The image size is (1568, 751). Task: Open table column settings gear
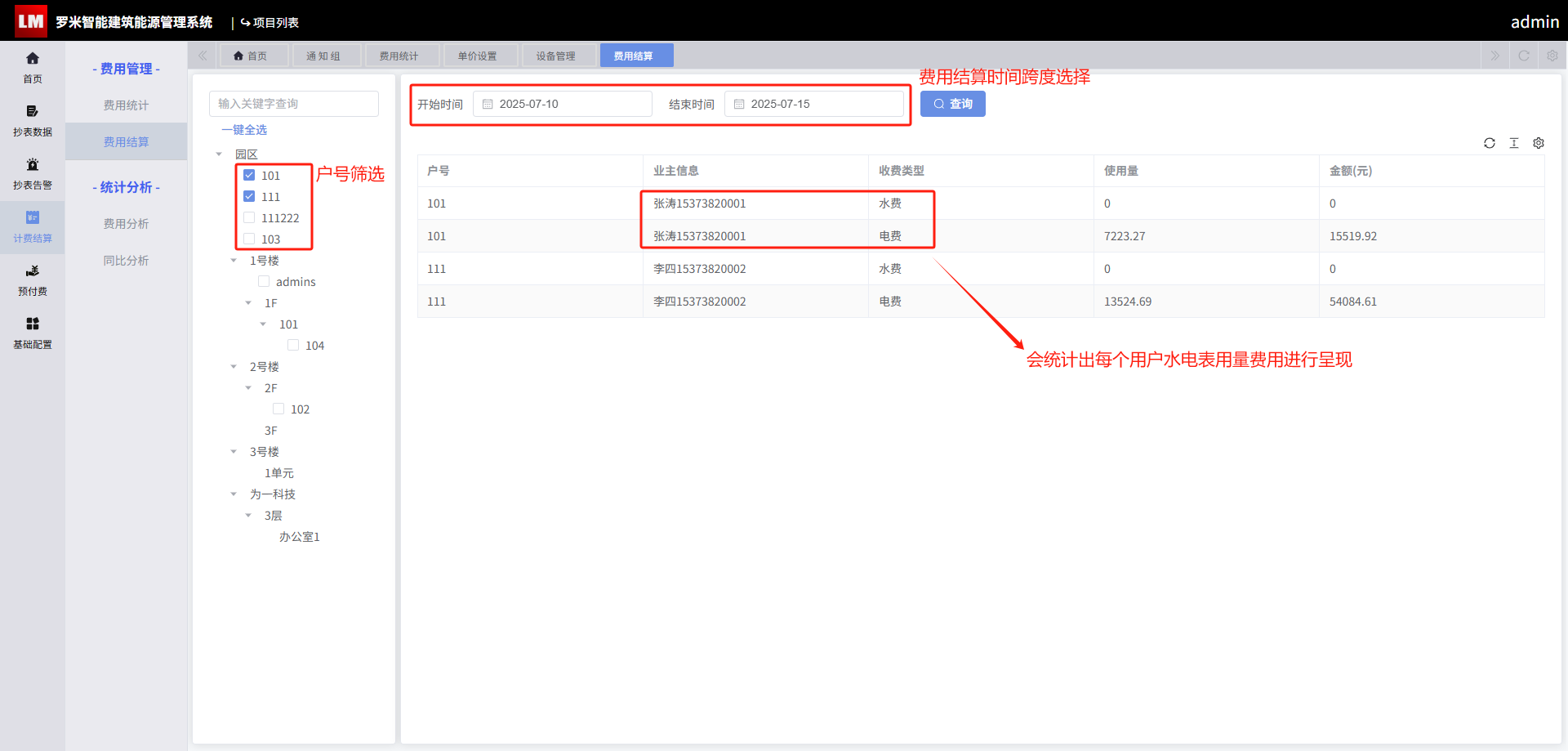[1539, 143]
